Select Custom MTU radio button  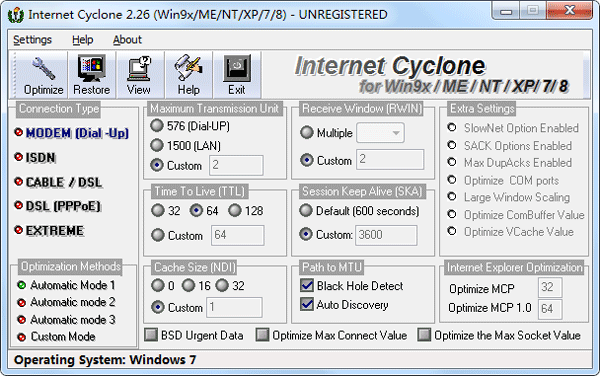coord(157,165)
